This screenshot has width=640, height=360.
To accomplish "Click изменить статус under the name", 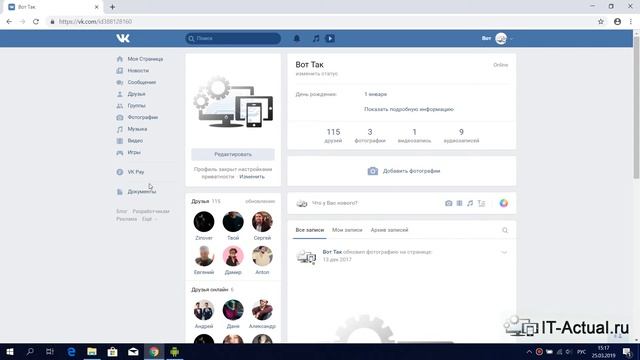I will (317, 74).
